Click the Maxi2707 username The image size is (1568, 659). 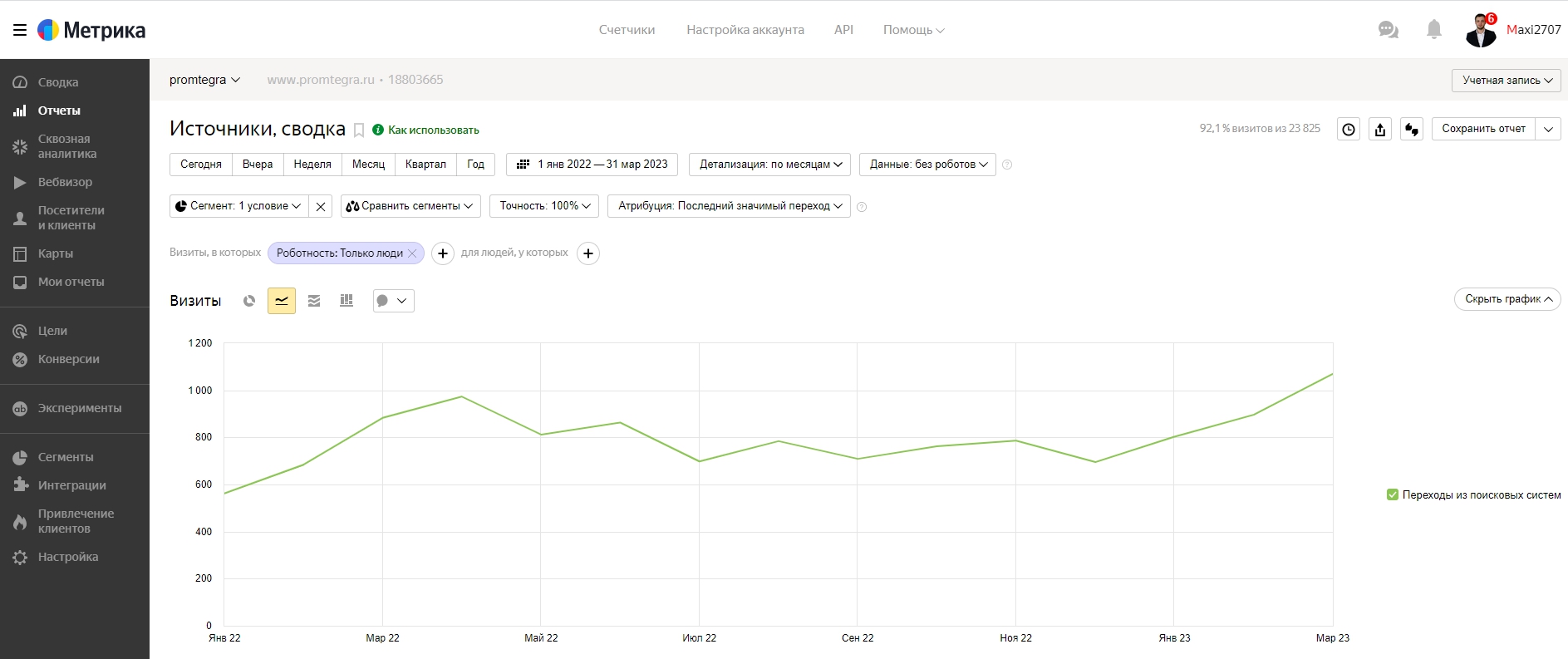point(1534,30)
